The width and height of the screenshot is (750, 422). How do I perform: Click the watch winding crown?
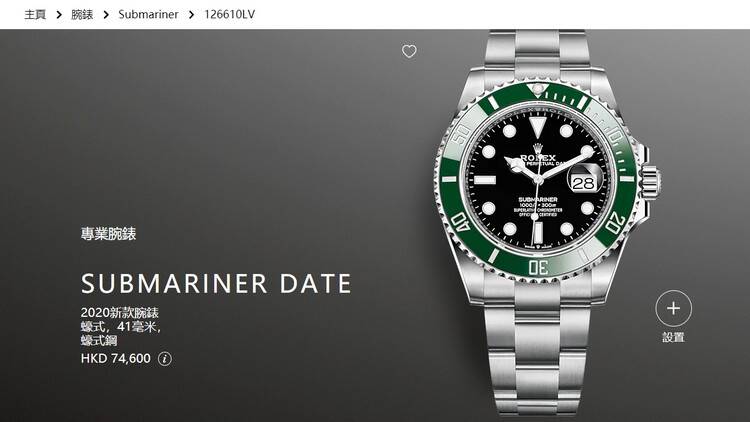pyautogui.click(x=651, y=181)
